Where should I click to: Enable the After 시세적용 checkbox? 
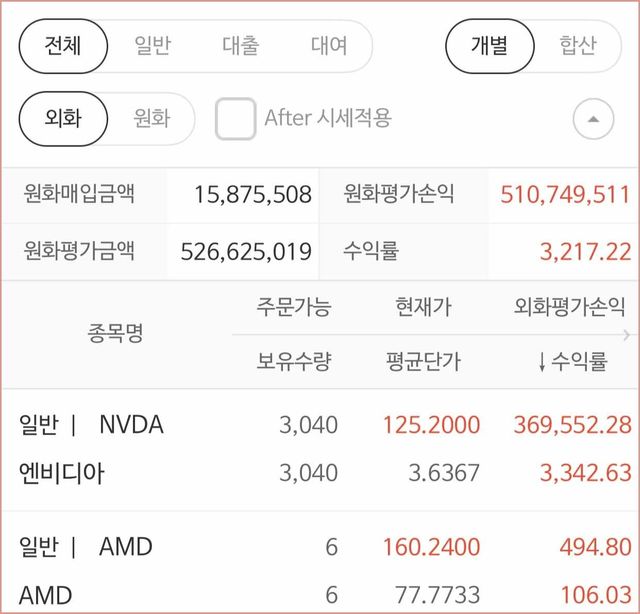click(x=236, y=119)
